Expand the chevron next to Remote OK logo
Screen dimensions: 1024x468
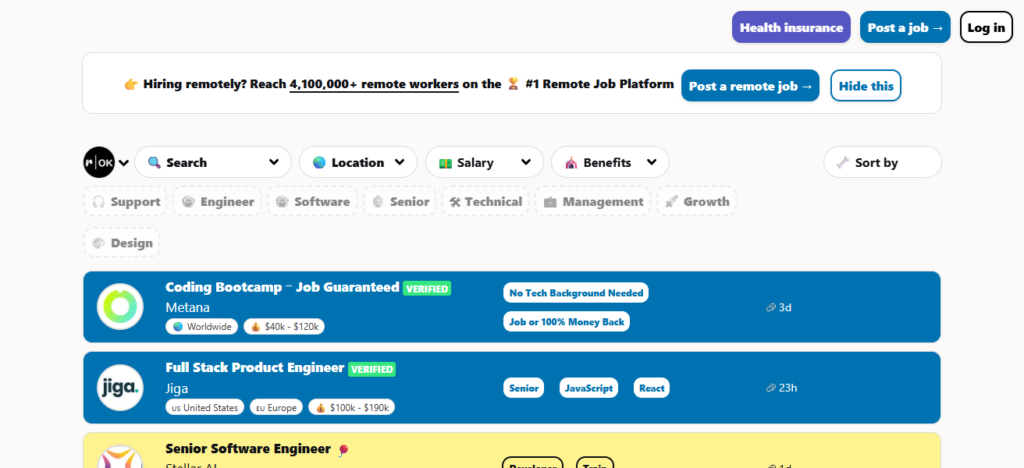[124, 163]
